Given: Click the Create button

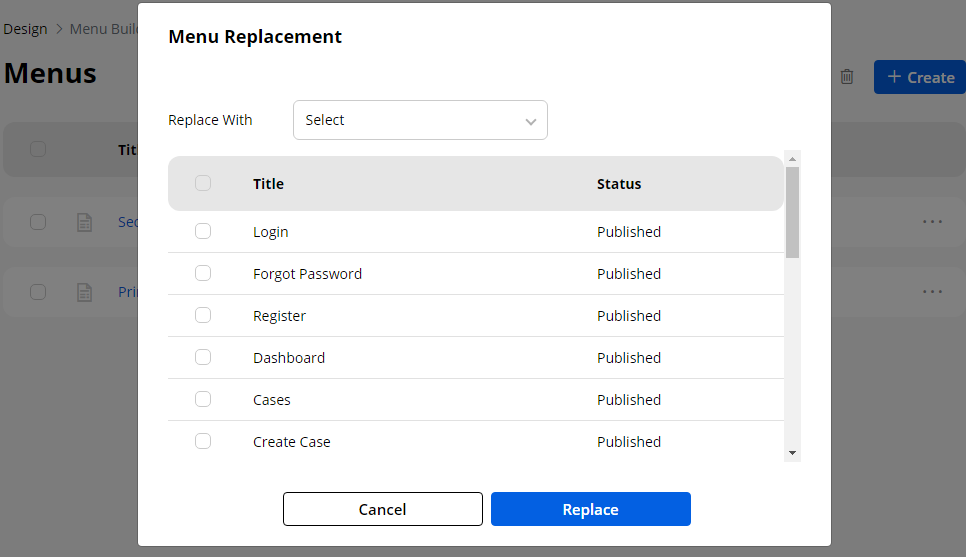Looking at the screenshot, I should coord(920,77).
